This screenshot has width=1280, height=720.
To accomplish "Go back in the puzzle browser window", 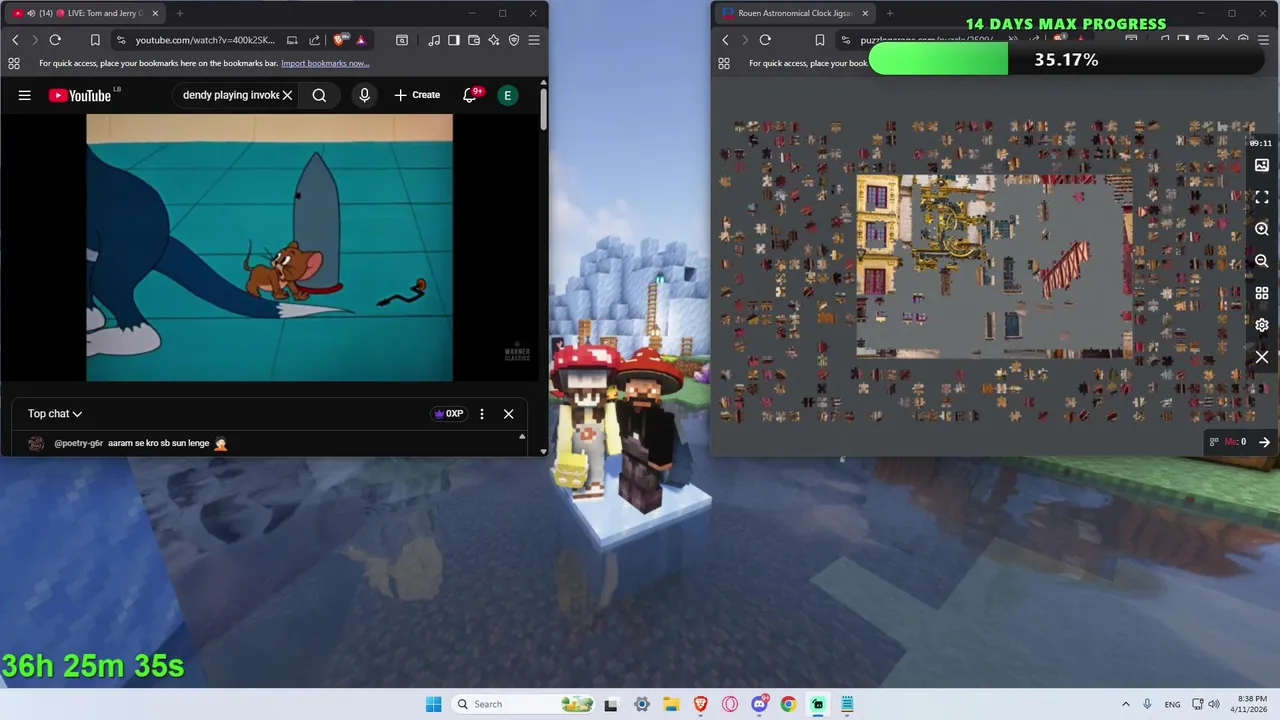I will [725, 40].
